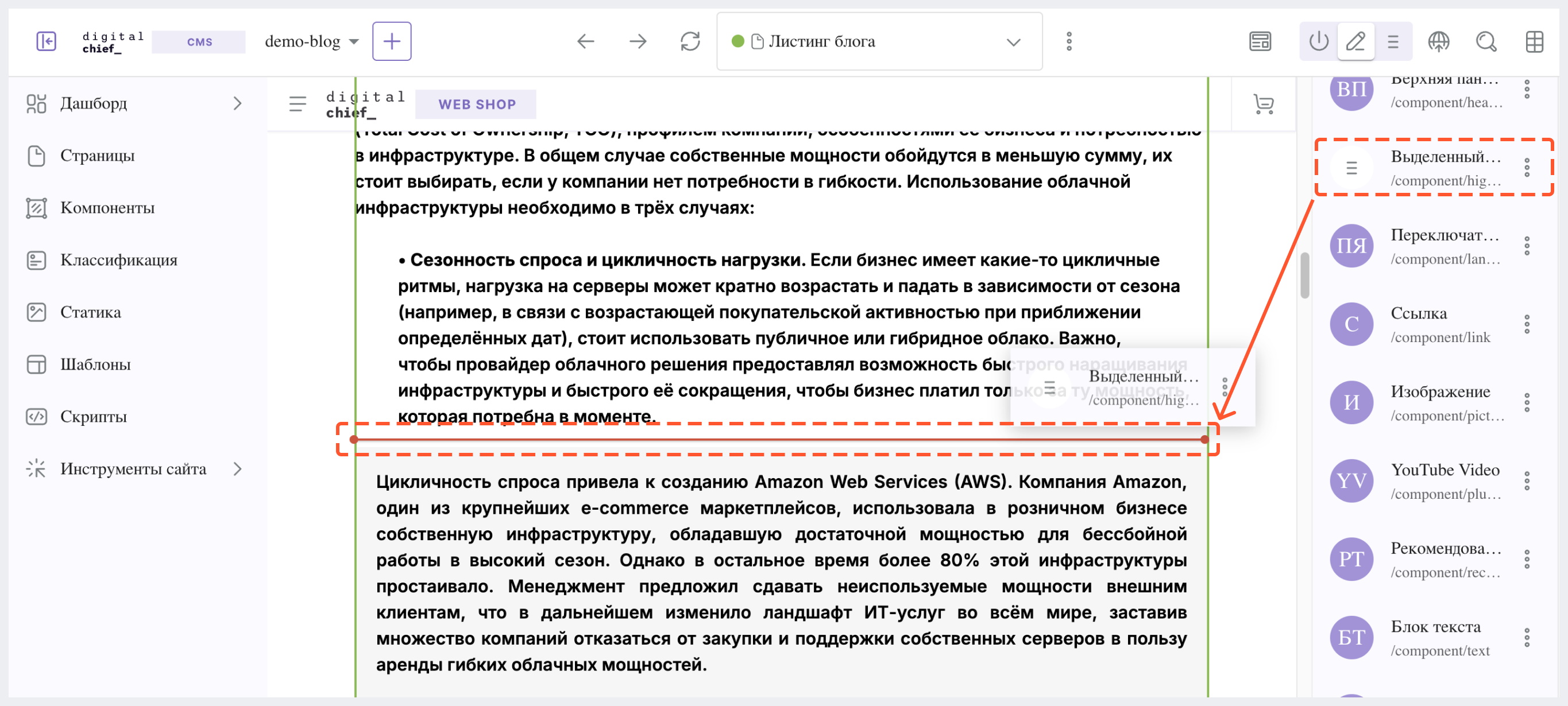
Task: Click the Дашборд sidebar icon
Action: (x=37, y=104)
